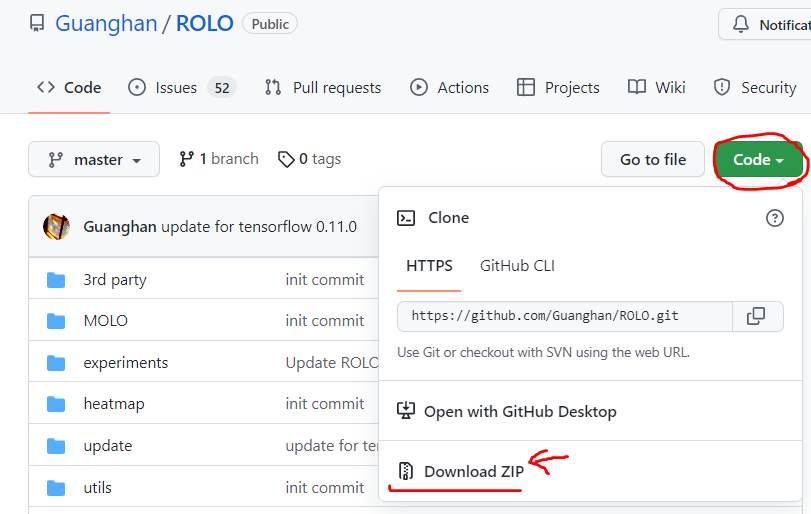This screenshot has height=514, width=811.
Task: View the 0 tags link
Action: [x=309, y=159]
